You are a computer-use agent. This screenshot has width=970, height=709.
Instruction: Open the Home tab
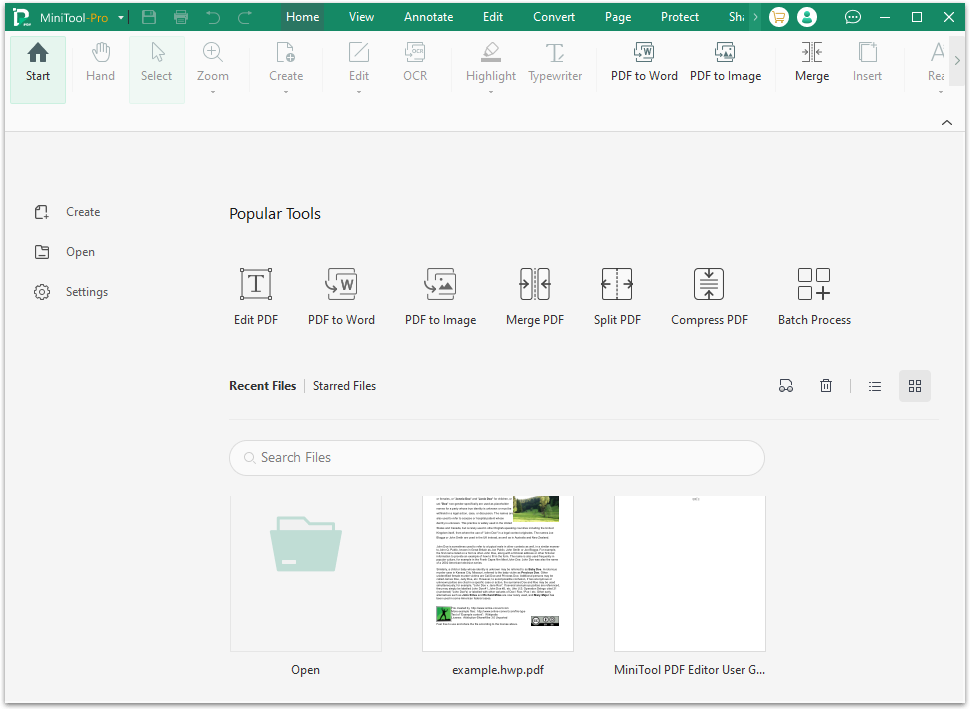tap(303, 17)
